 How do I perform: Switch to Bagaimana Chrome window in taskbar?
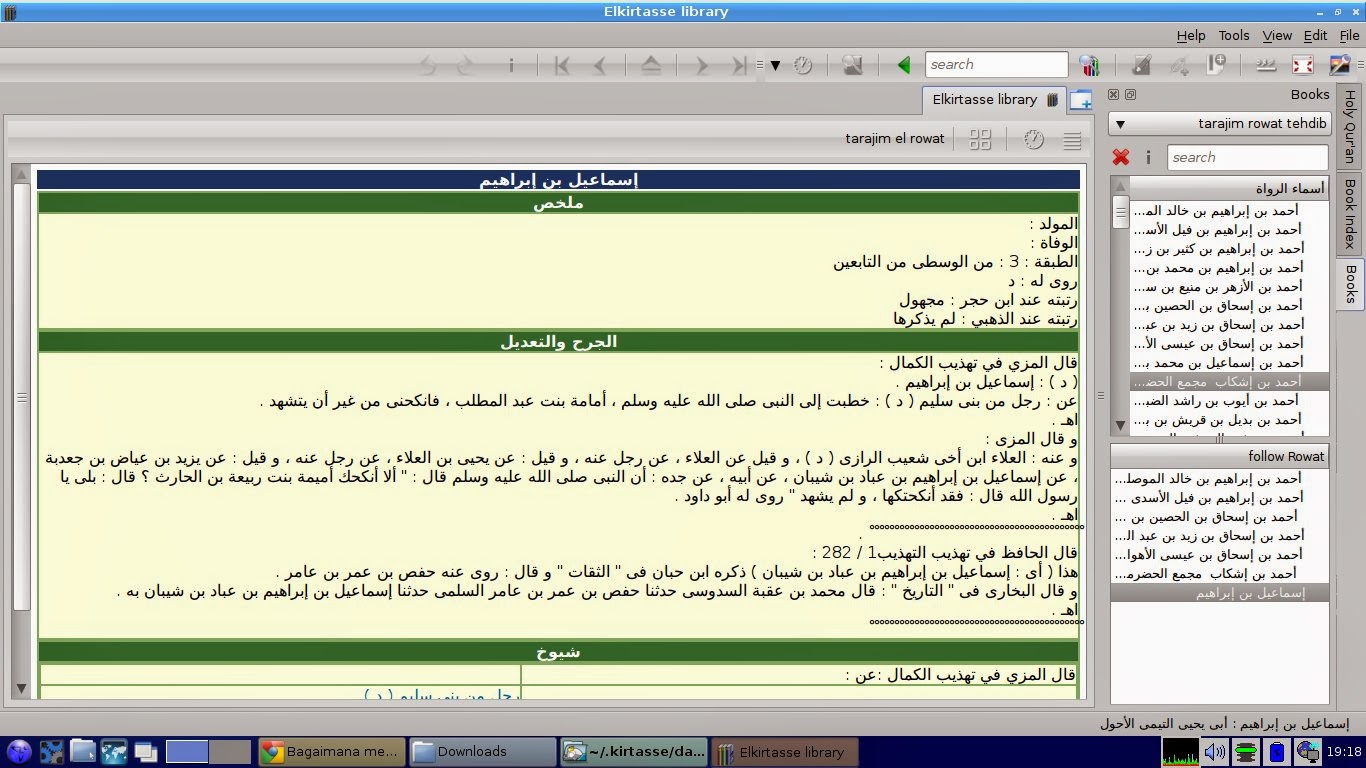point(331,752)
